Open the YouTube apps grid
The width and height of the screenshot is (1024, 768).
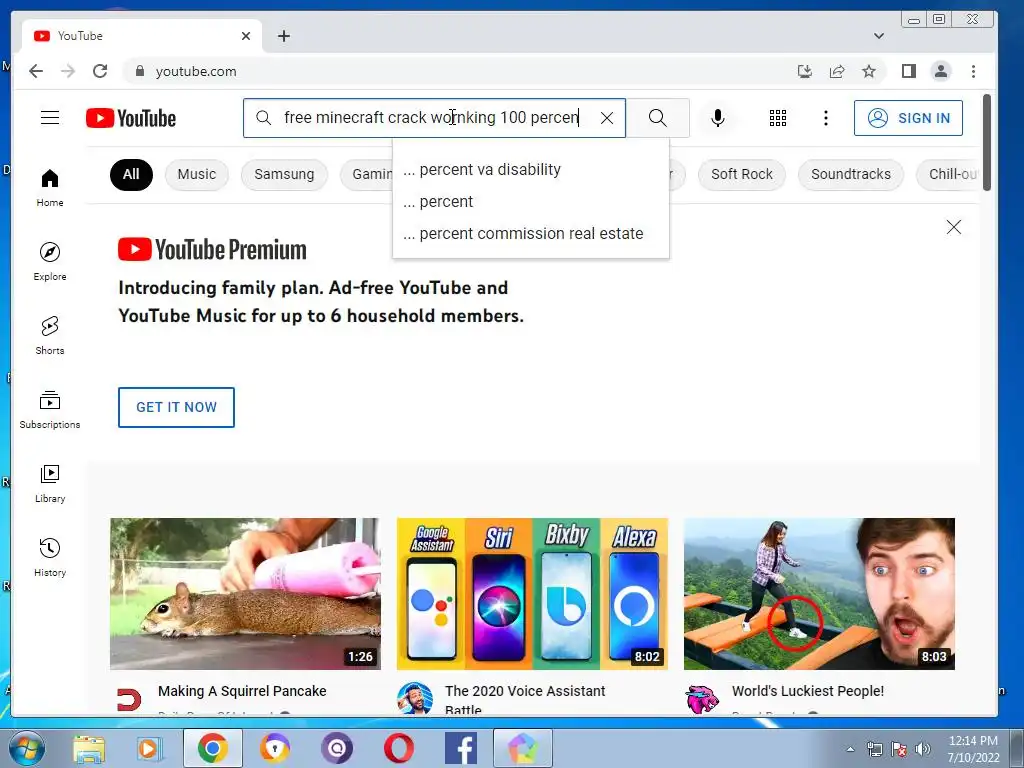(x=777, y=118)
